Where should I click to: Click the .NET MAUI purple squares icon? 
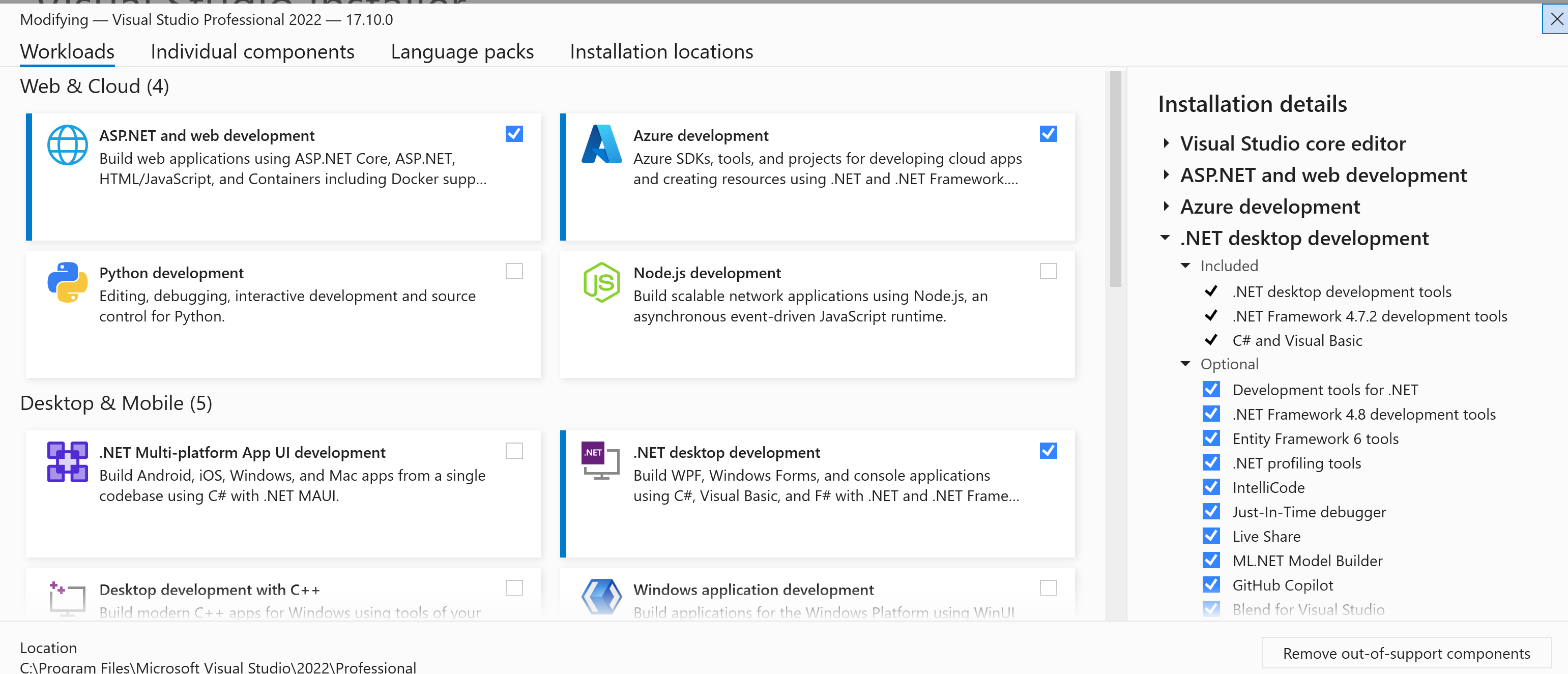point(67,461)
